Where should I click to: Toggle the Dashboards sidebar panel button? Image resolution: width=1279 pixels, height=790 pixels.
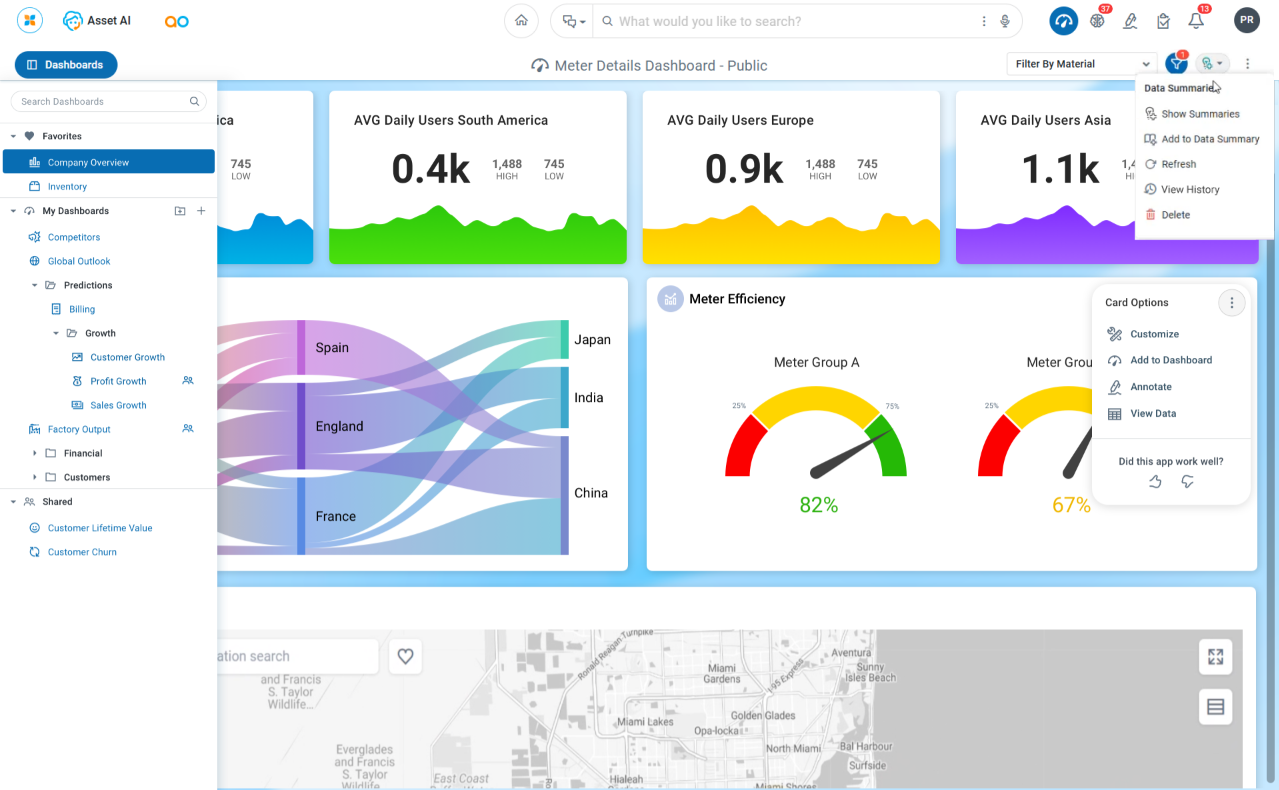click(66, 65)
